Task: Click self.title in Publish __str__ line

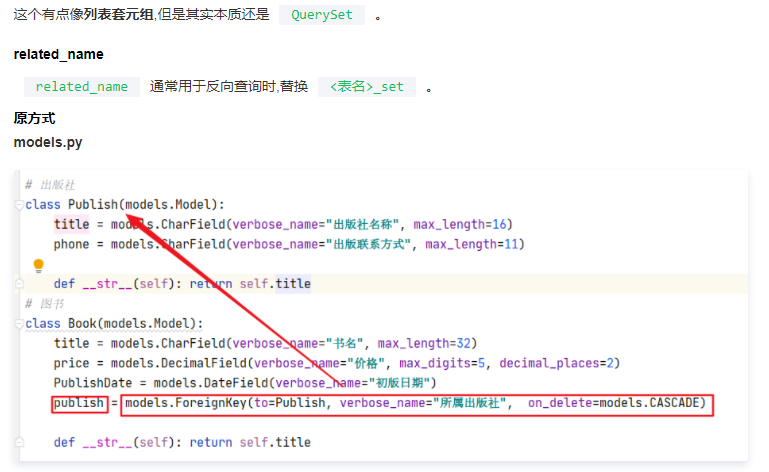Action: coord(275,284)
